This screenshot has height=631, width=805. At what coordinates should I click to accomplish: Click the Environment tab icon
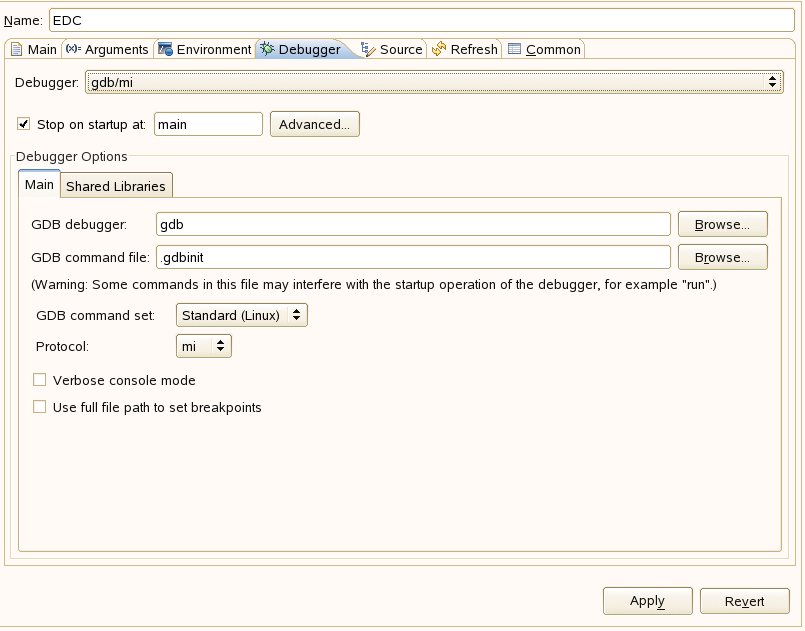tap(166, 49)
